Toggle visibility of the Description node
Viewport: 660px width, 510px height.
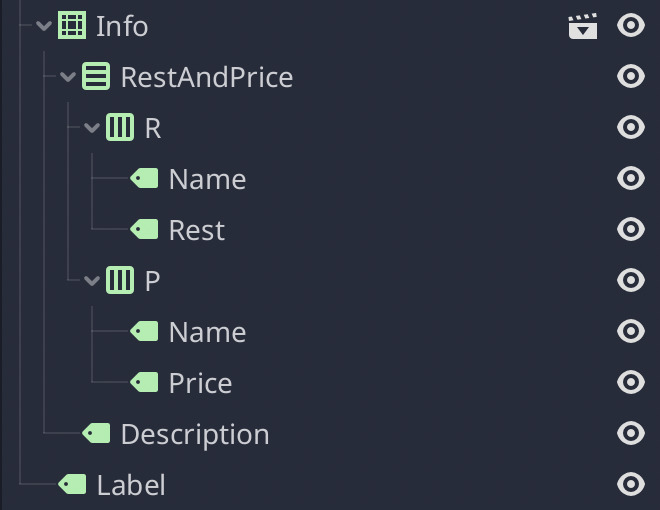click(x=631, y=433)
